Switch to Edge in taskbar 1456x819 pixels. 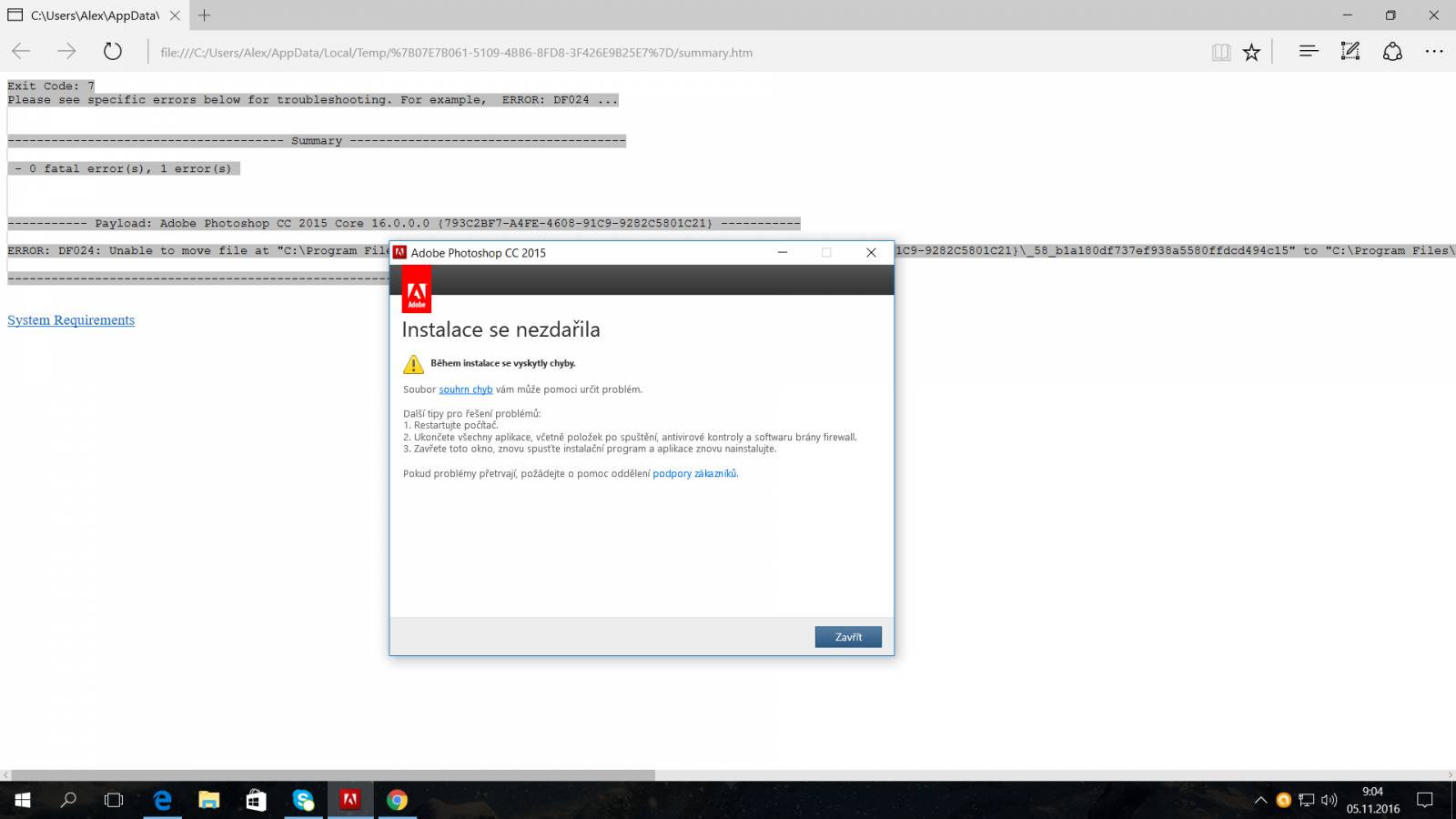[163, 800]
